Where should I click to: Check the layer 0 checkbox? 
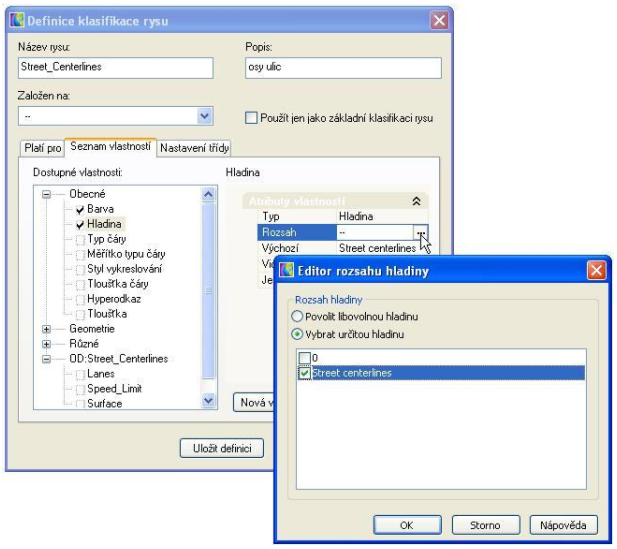[x=305, y=358]
